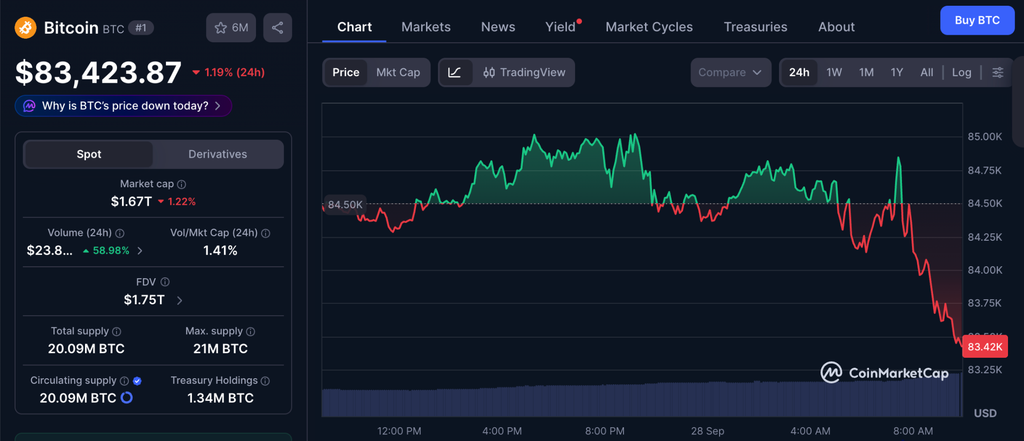Toggle chart to Mkt Cap view

[398, 73]
